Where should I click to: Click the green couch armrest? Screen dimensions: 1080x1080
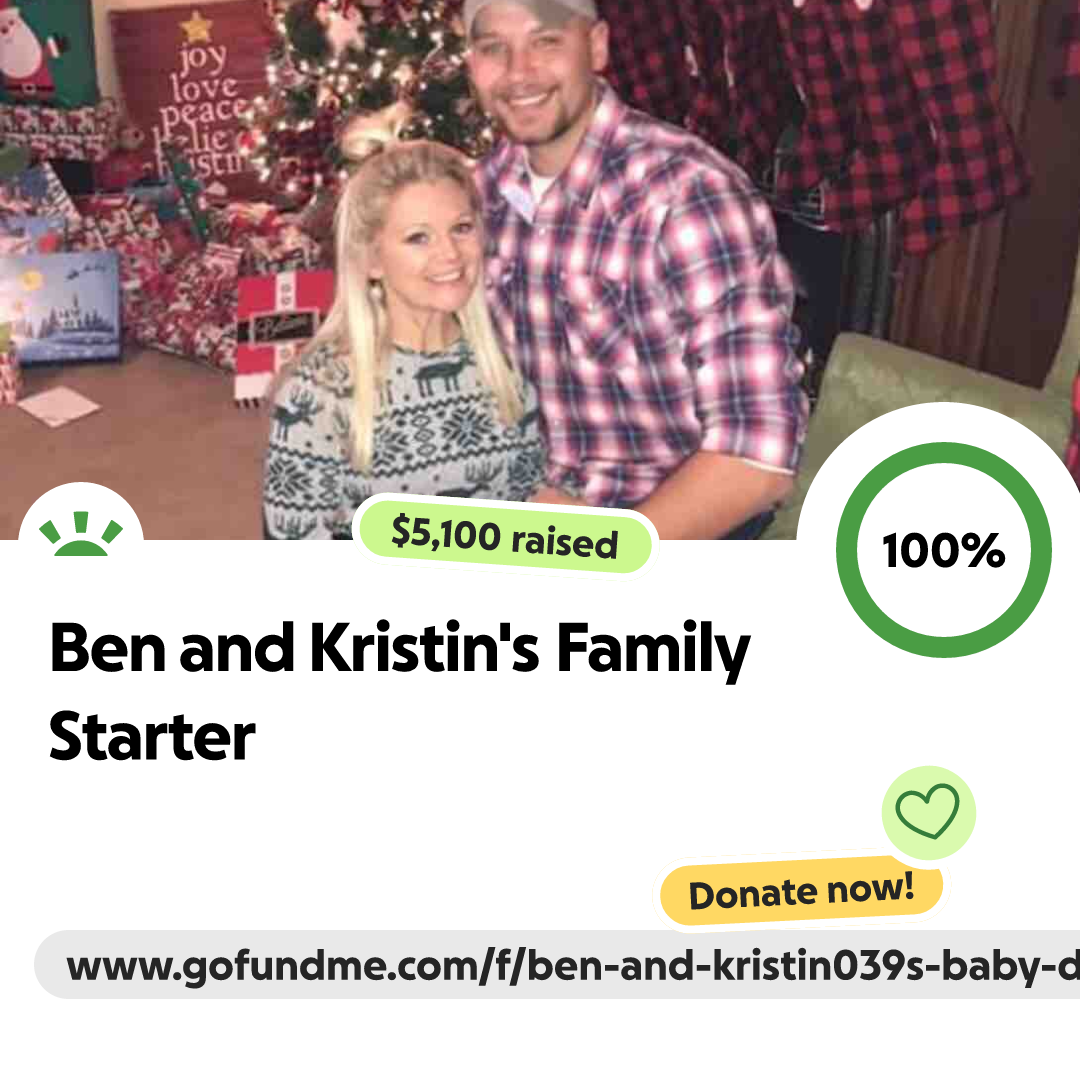(x=923, y=386)
